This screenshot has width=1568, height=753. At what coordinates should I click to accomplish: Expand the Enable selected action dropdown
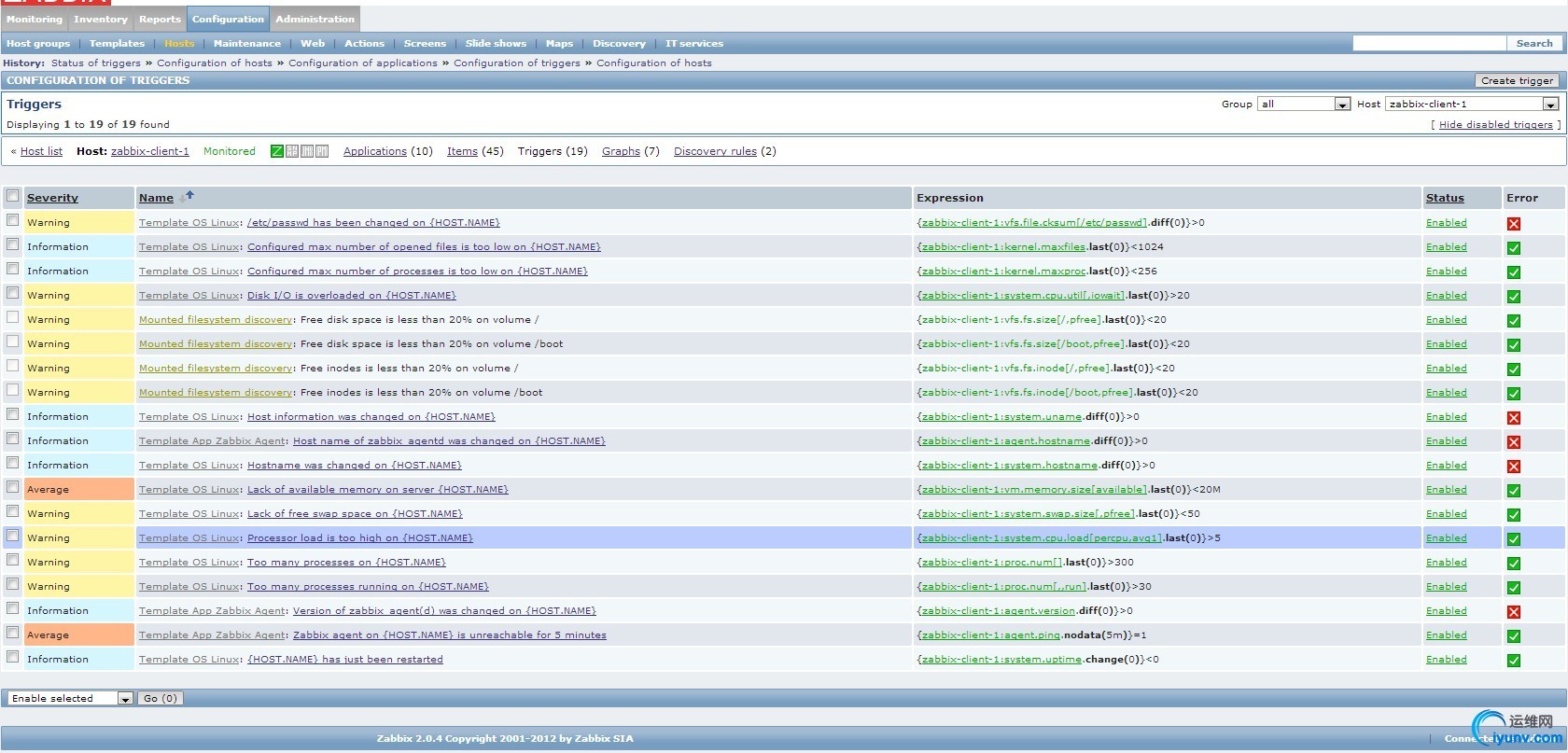coord(71,699)
